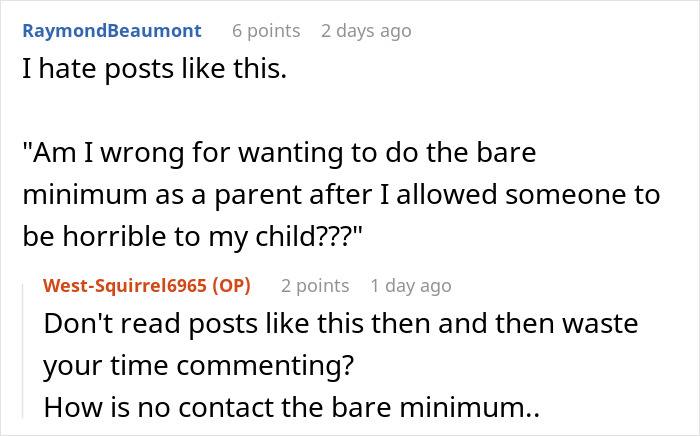Image resolution: width=700 pixels, height=436 pixels.
Task: Click the line 'Don't read posts like this then'
Action: click(x=341, y=323)
